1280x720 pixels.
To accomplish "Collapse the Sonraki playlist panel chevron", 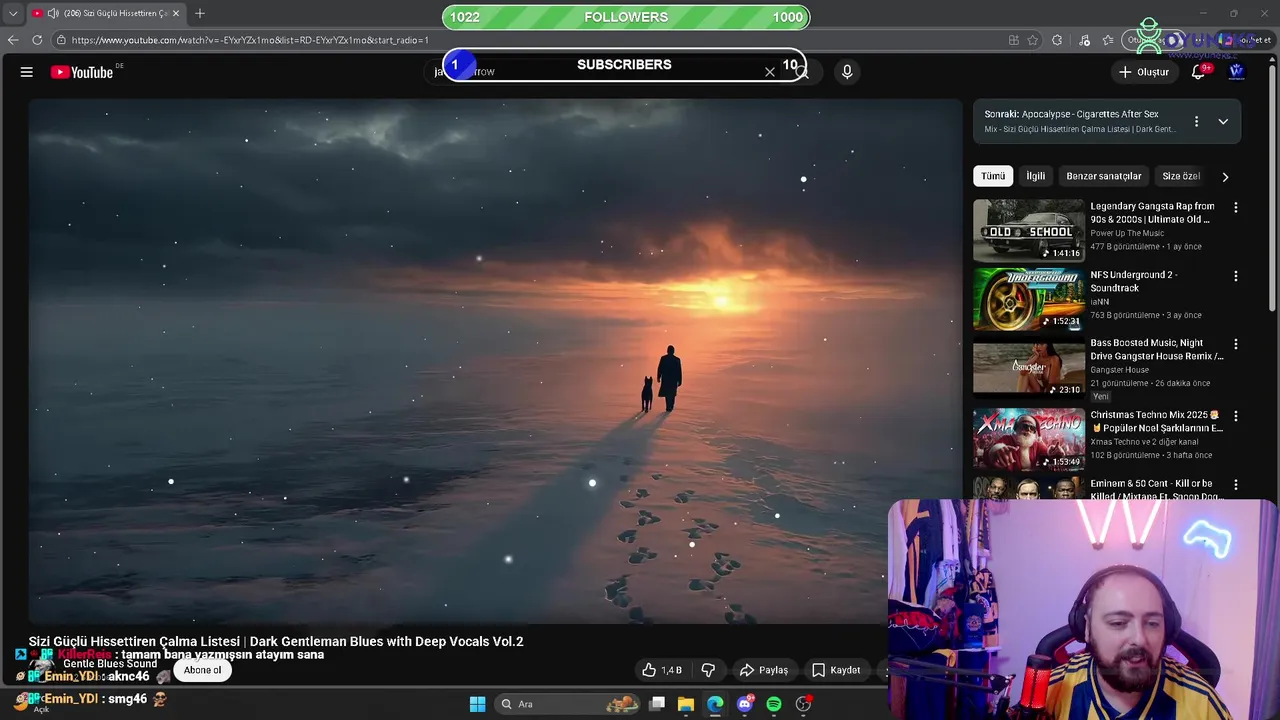I will click(1223, 122).
